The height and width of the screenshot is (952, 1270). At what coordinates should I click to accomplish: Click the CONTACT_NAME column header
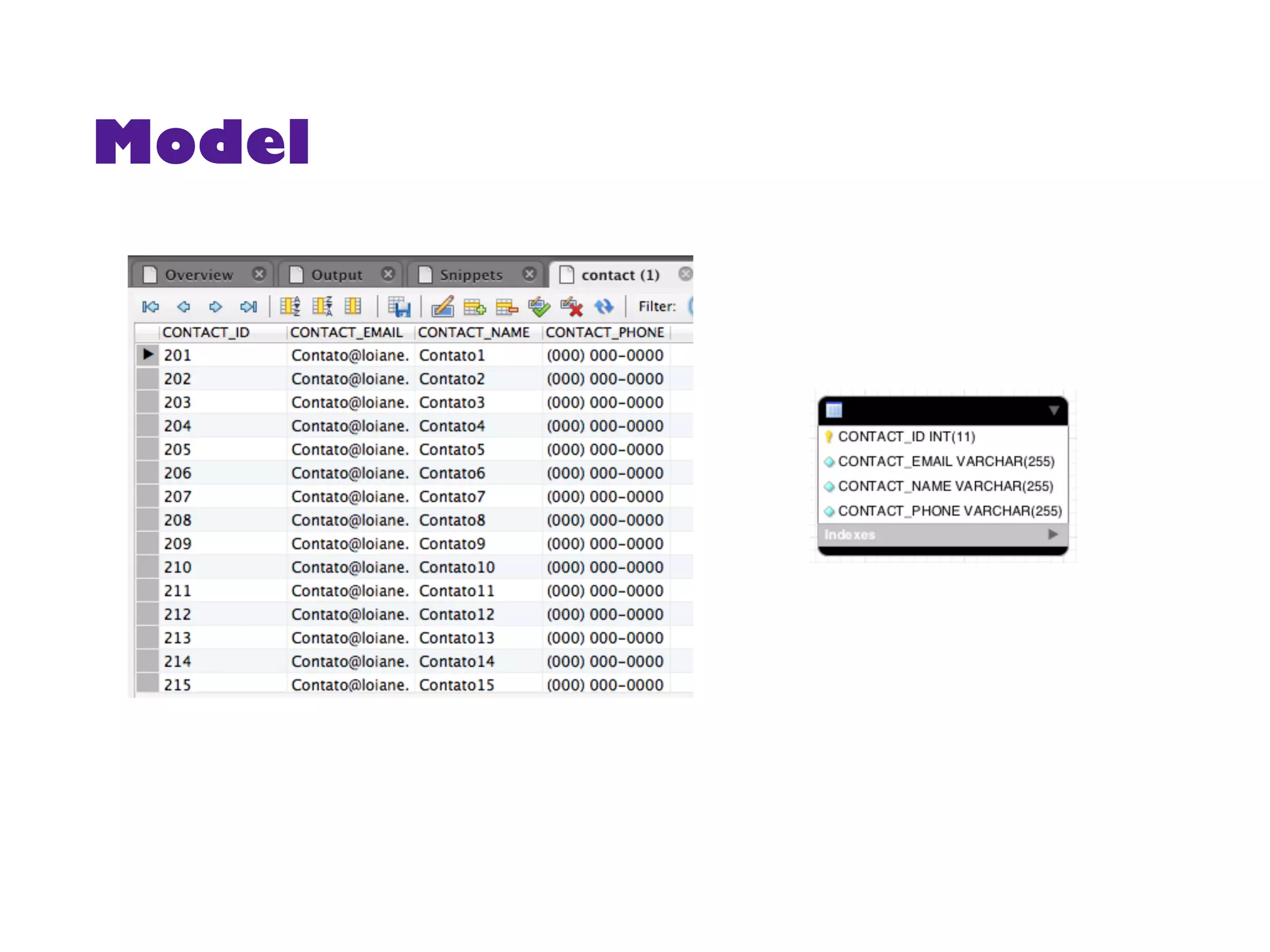(474, 333)
